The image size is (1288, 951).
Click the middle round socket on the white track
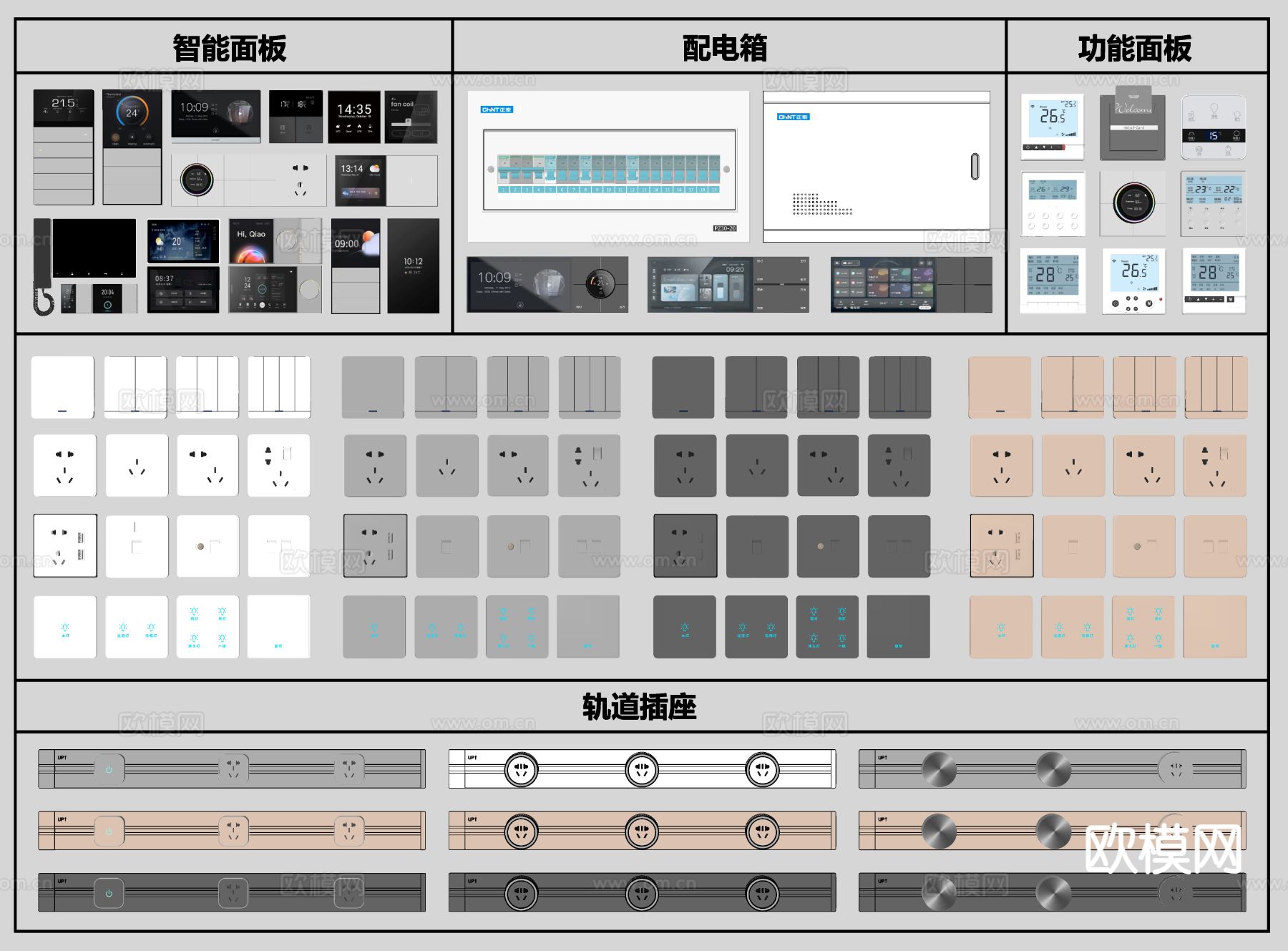click(x=642, y=769)
